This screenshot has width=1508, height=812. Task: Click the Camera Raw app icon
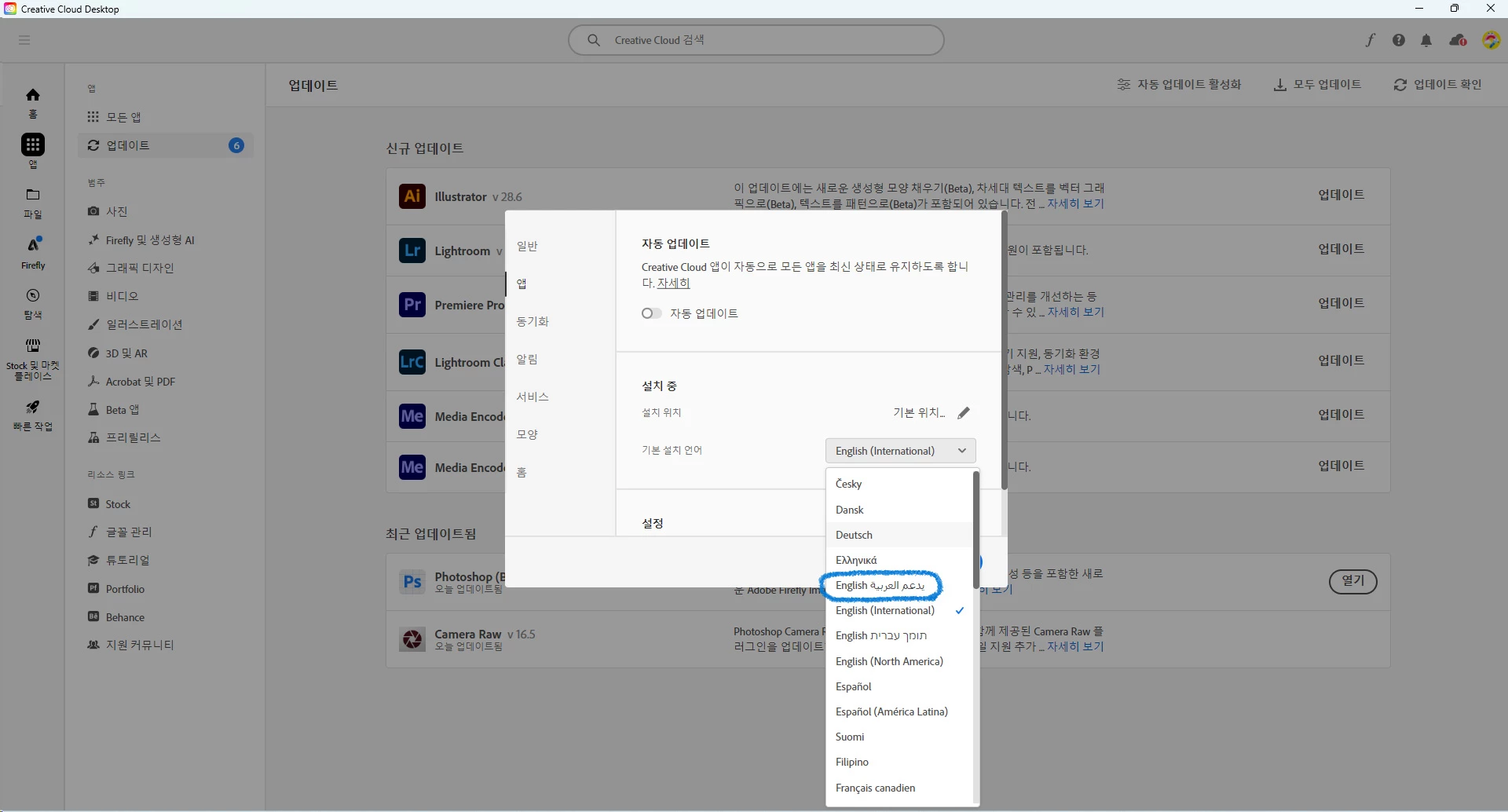[412, 639]
